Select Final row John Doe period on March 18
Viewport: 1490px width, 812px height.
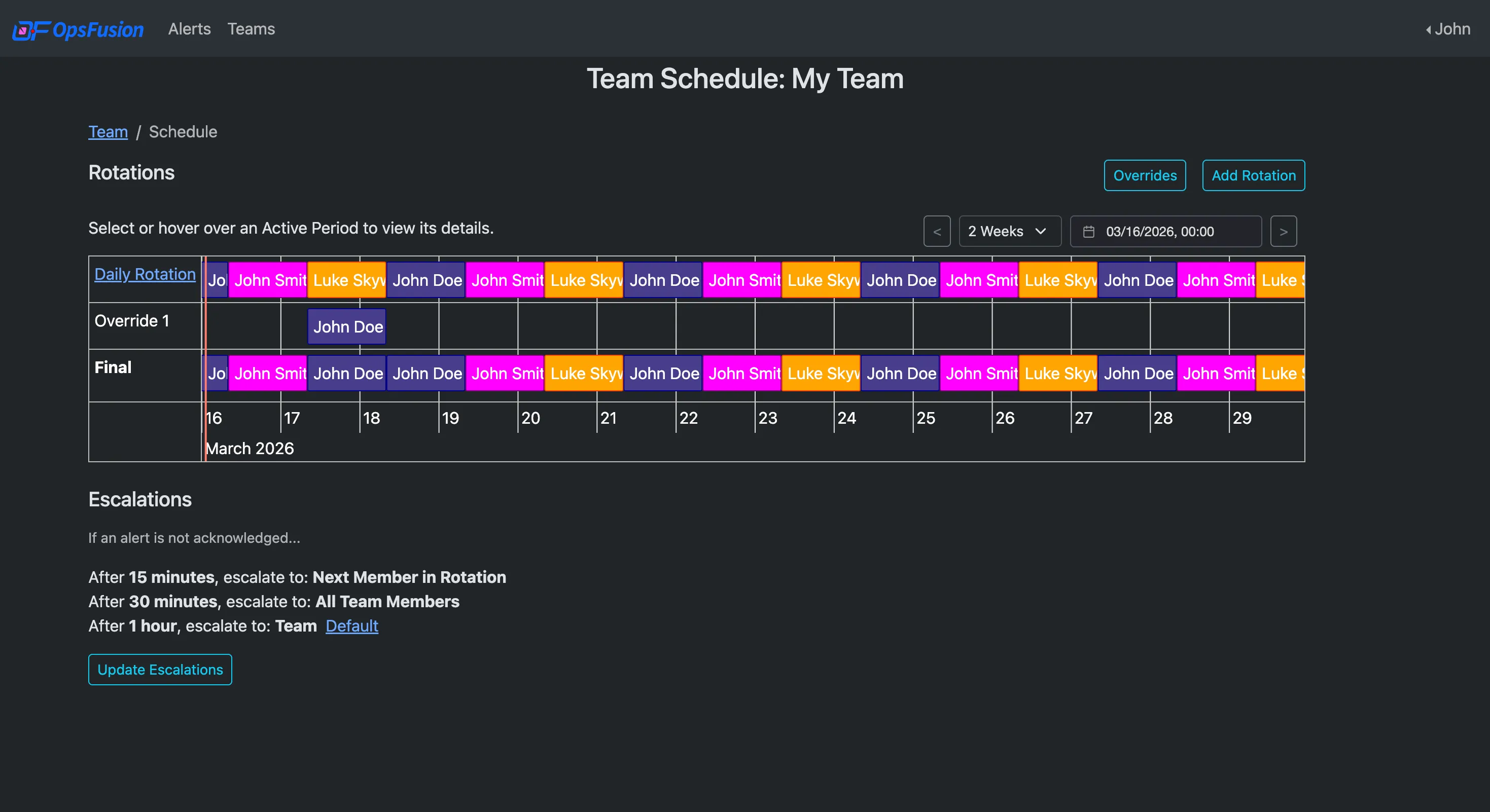point(425,374)
